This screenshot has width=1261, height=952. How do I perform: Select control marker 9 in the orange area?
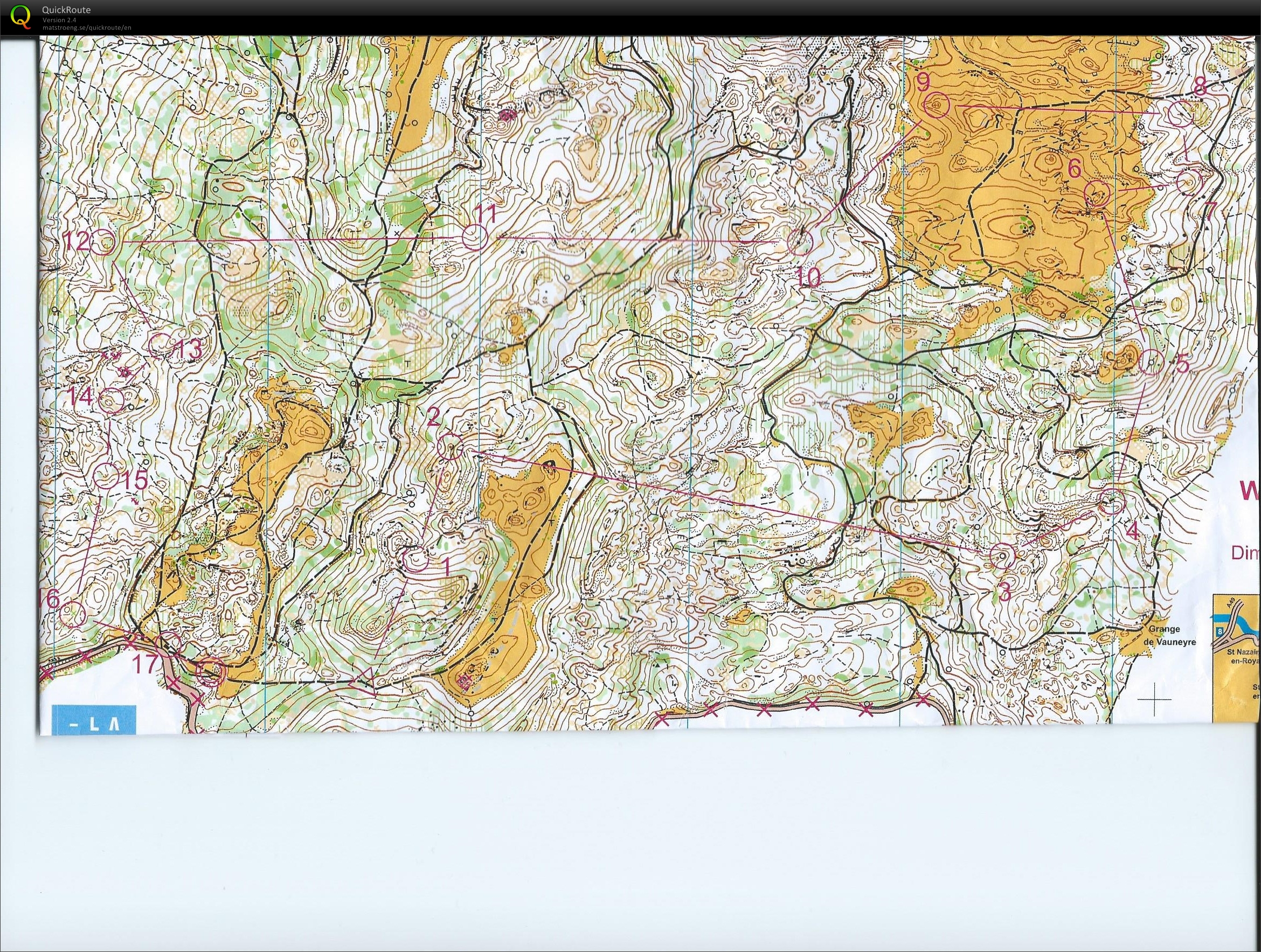938,106
